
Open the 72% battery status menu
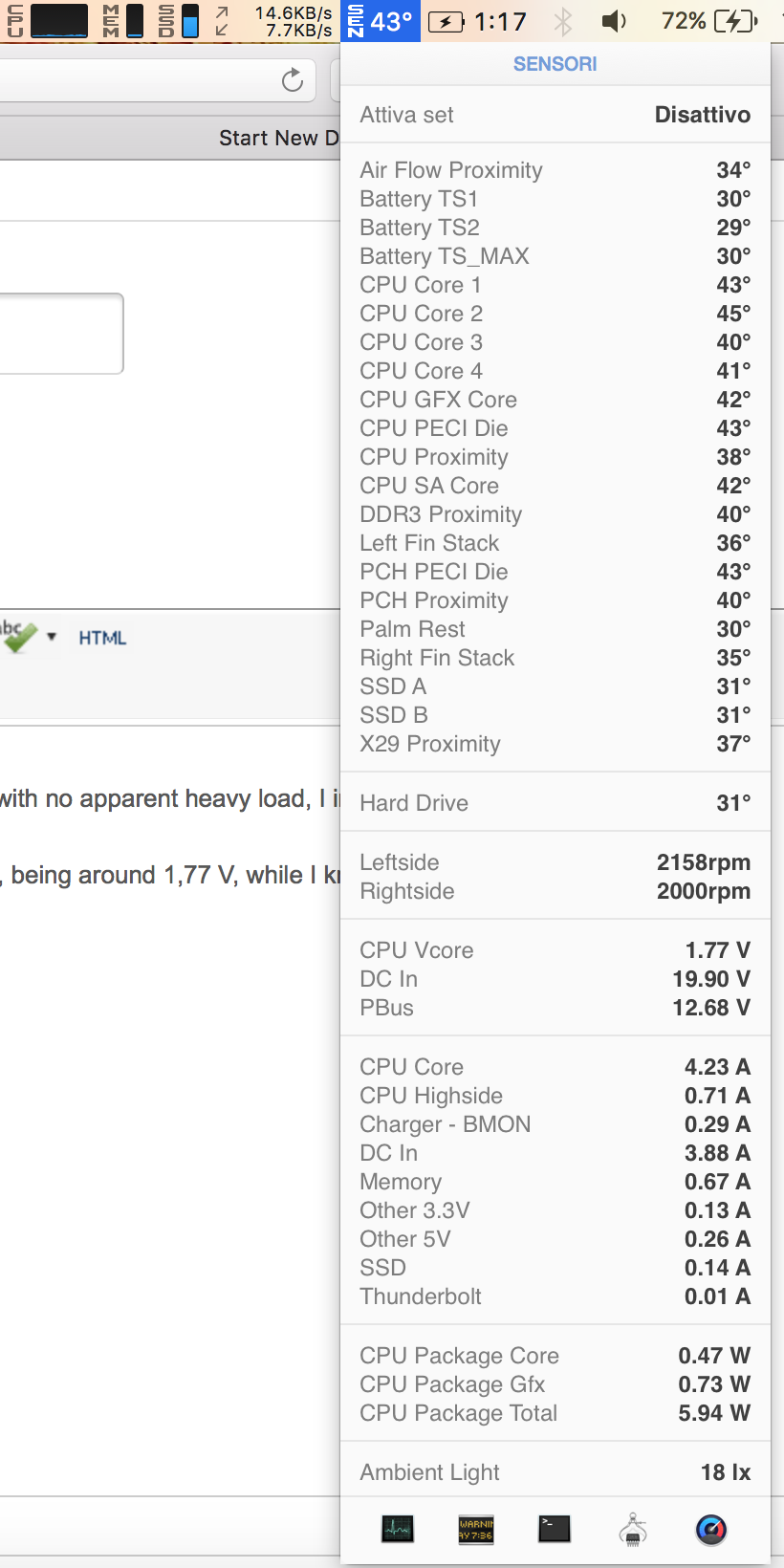pyautogui.click(x=709, y=20)
